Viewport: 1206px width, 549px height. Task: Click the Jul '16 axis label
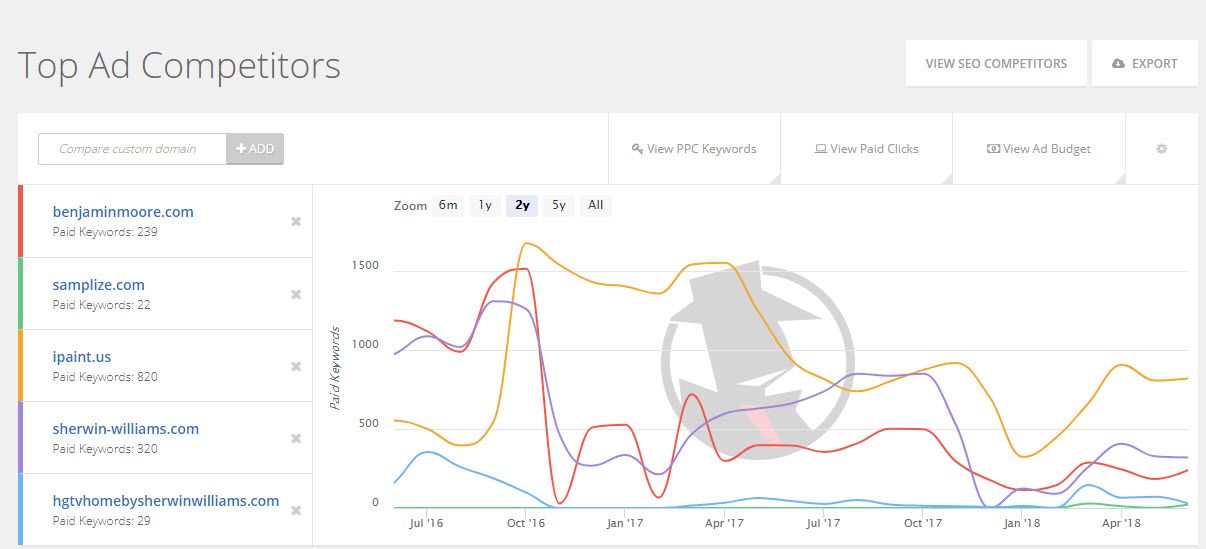tap(427, 522)
